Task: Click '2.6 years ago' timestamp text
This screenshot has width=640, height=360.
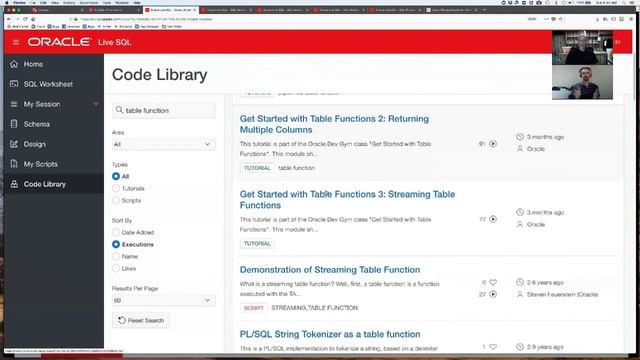Action: click(545, 282)
